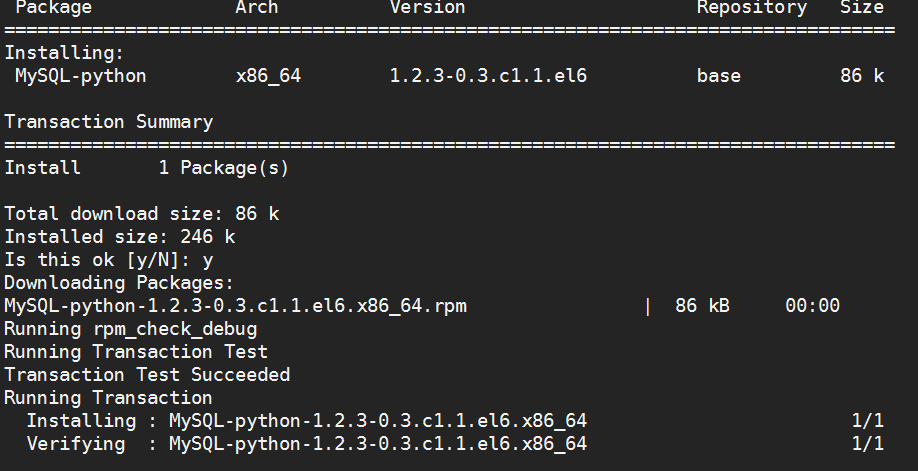
Task: Click the Installed size: 246 k line
Action: coord(120,237)
